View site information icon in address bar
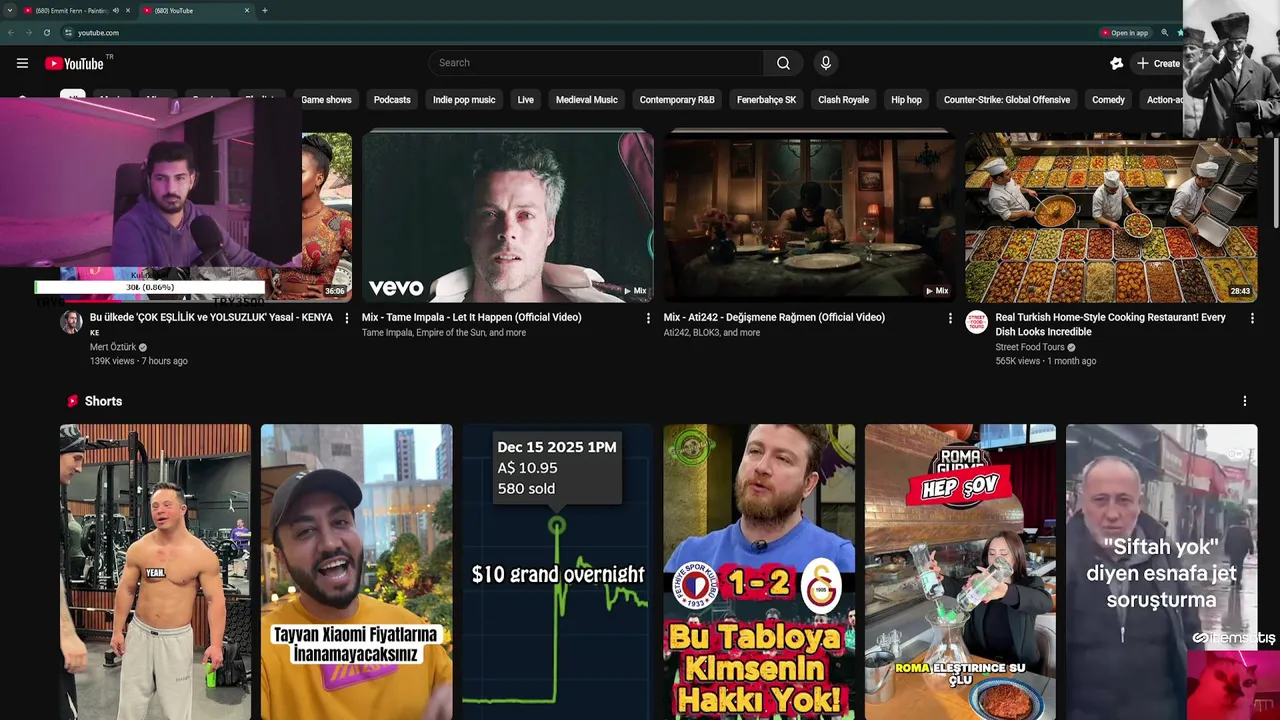 (68, 32)
